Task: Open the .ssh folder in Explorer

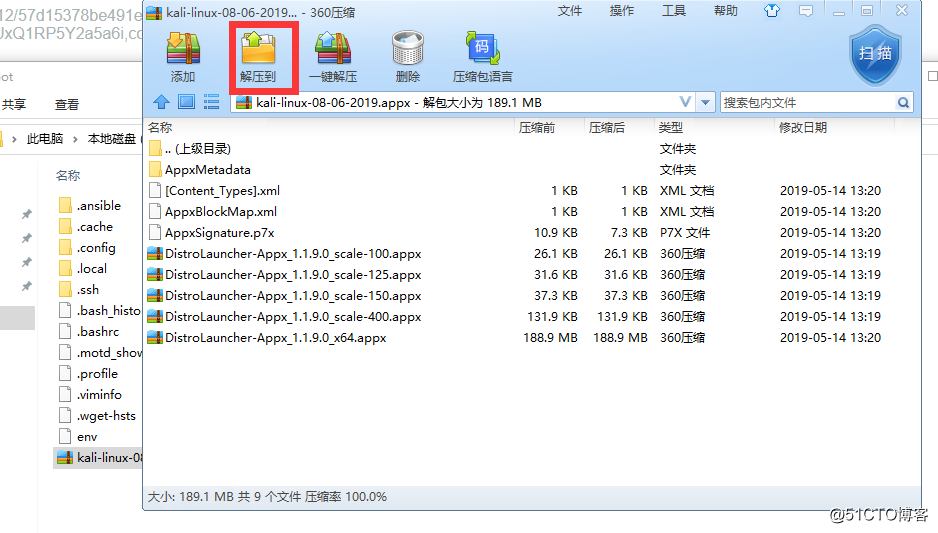Action: coord(78,289)
